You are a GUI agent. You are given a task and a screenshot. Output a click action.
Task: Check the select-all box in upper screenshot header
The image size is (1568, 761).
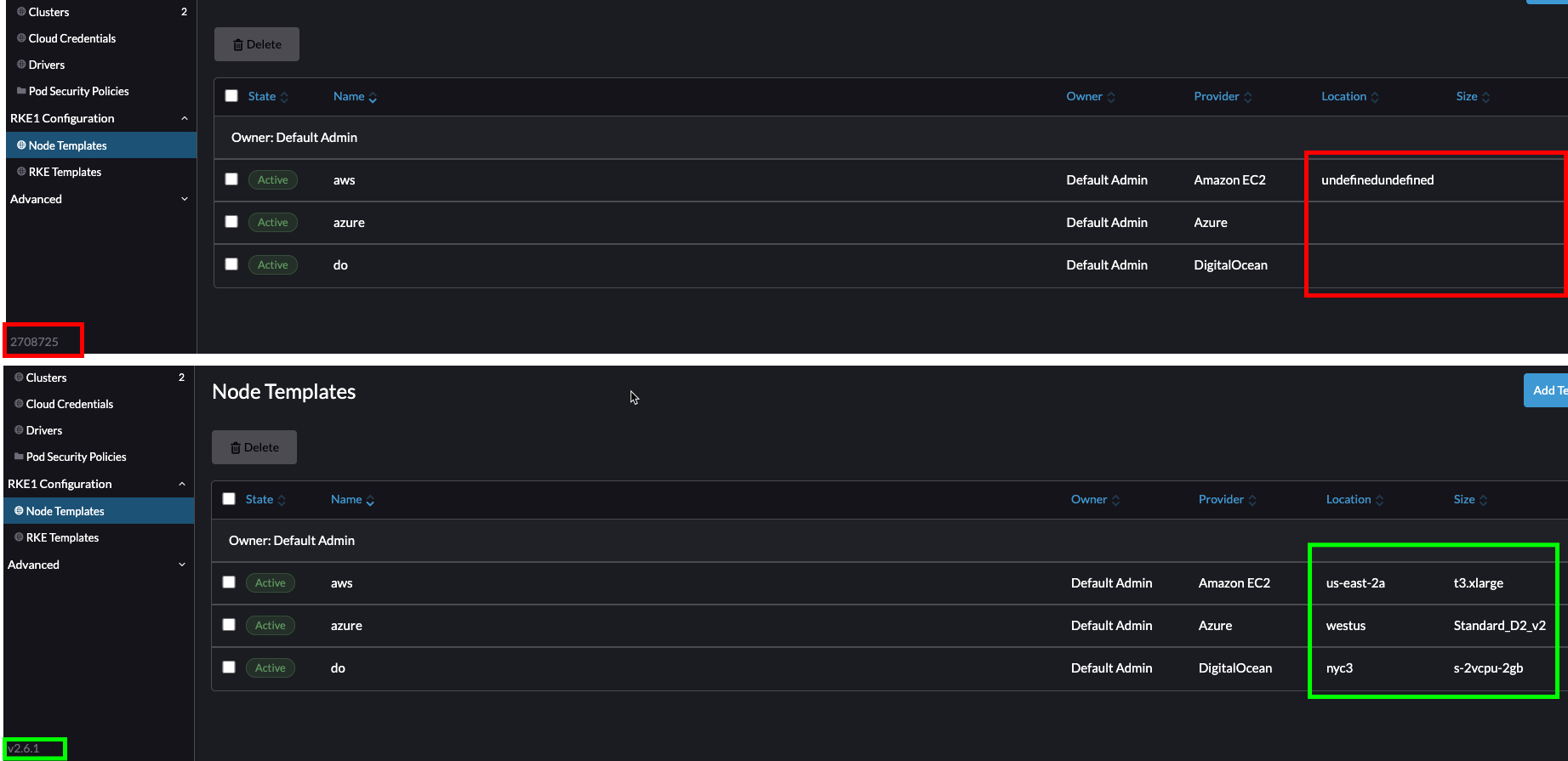231,96
